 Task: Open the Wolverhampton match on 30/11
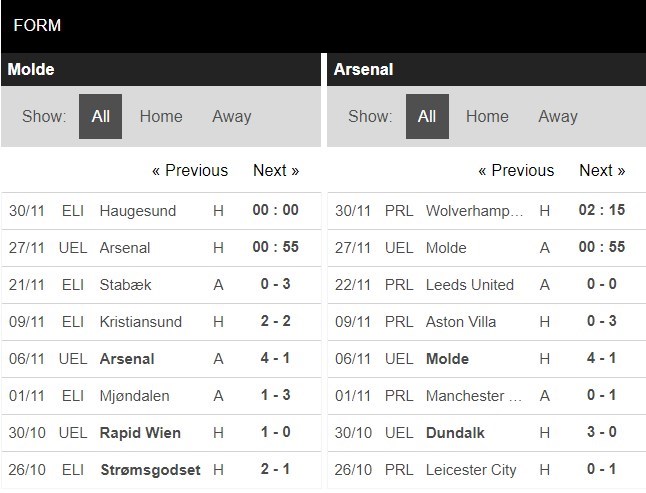point(474,210)
